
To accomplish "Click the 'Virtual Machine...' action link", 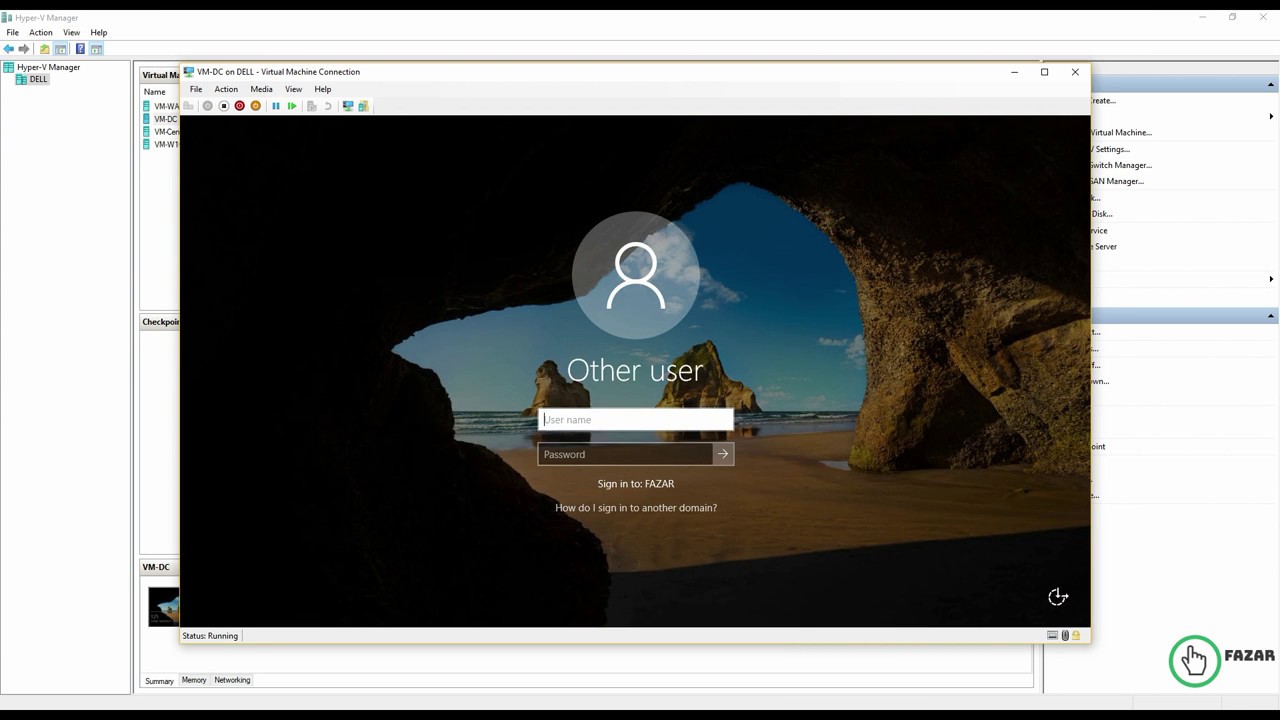I will tap(1121, 132).
